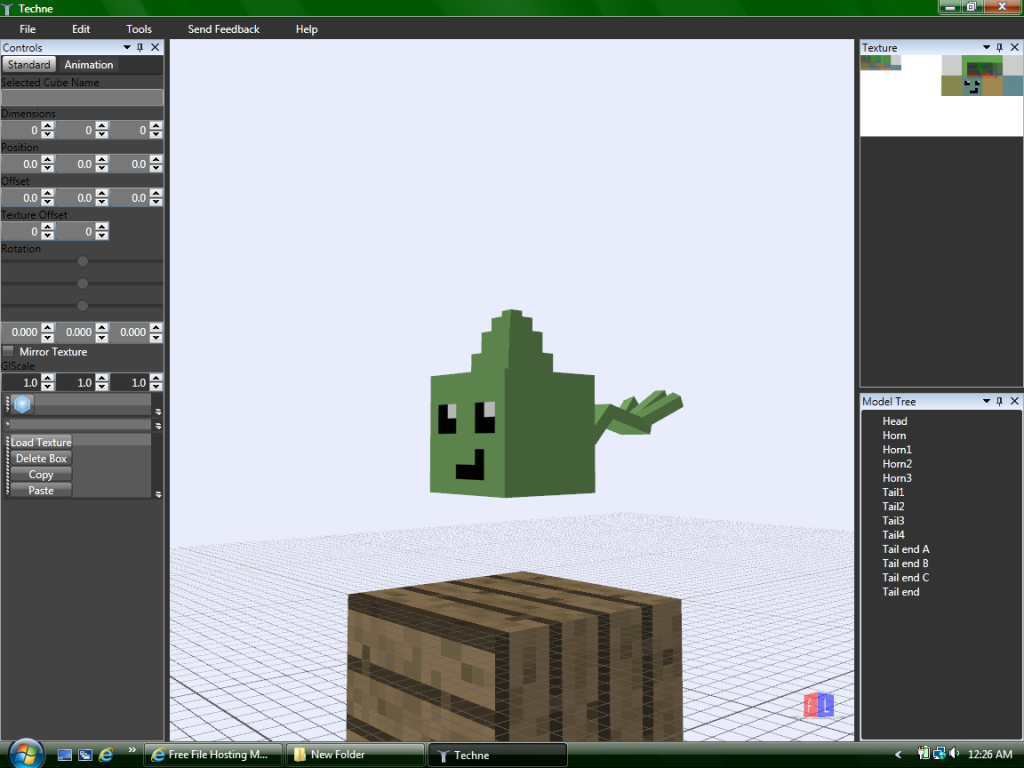This screenshot has height=768, width=1024.
Task: Click the Delete Box button
Action: pyautogui.click(x=40, y=458)
